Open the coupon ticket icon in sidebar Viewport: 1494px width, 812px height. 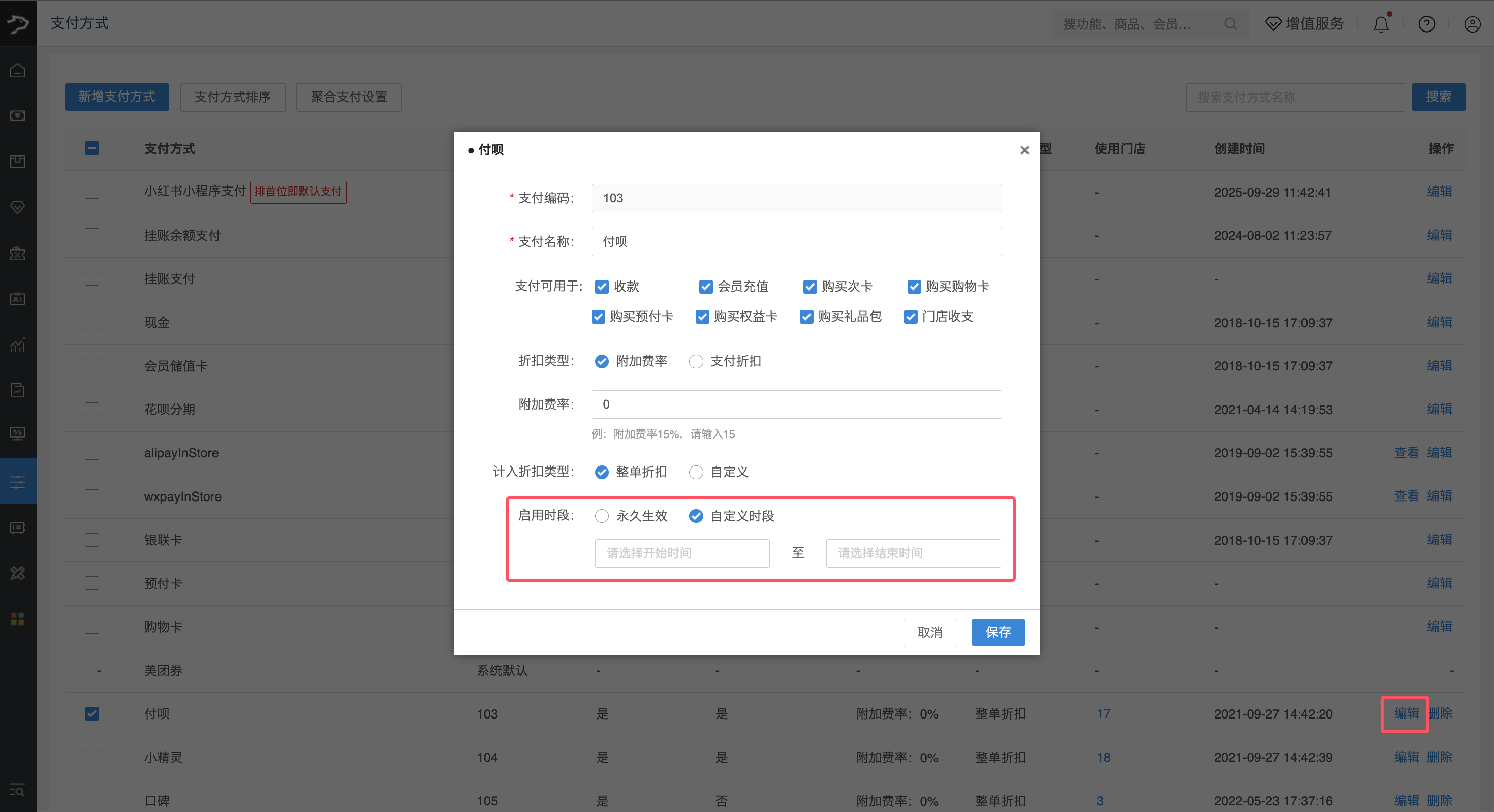pyautogui.click(x=17, y=254)
